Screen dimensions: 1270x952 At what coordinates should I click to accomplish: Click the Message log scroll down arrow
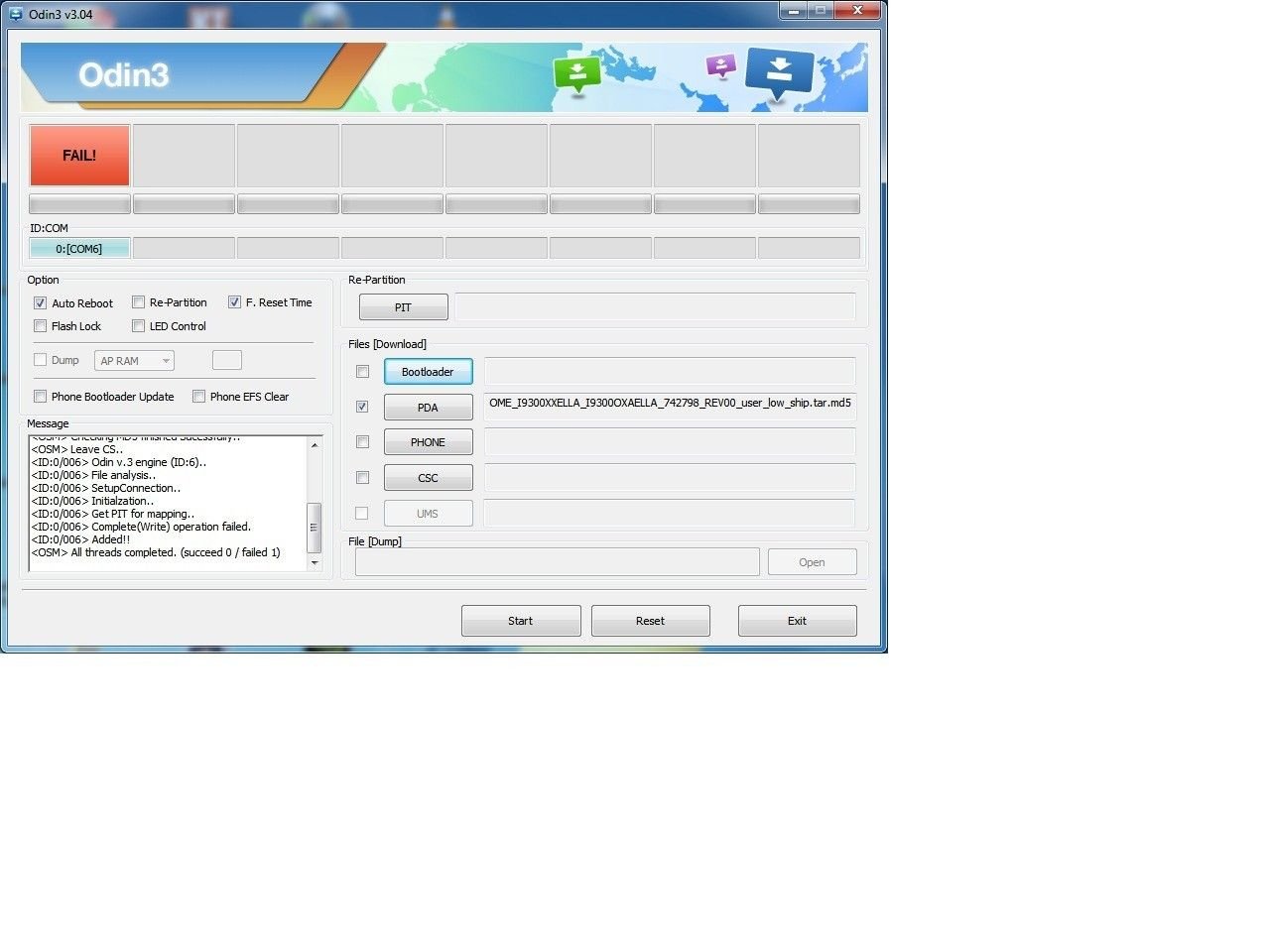(315, 563)
